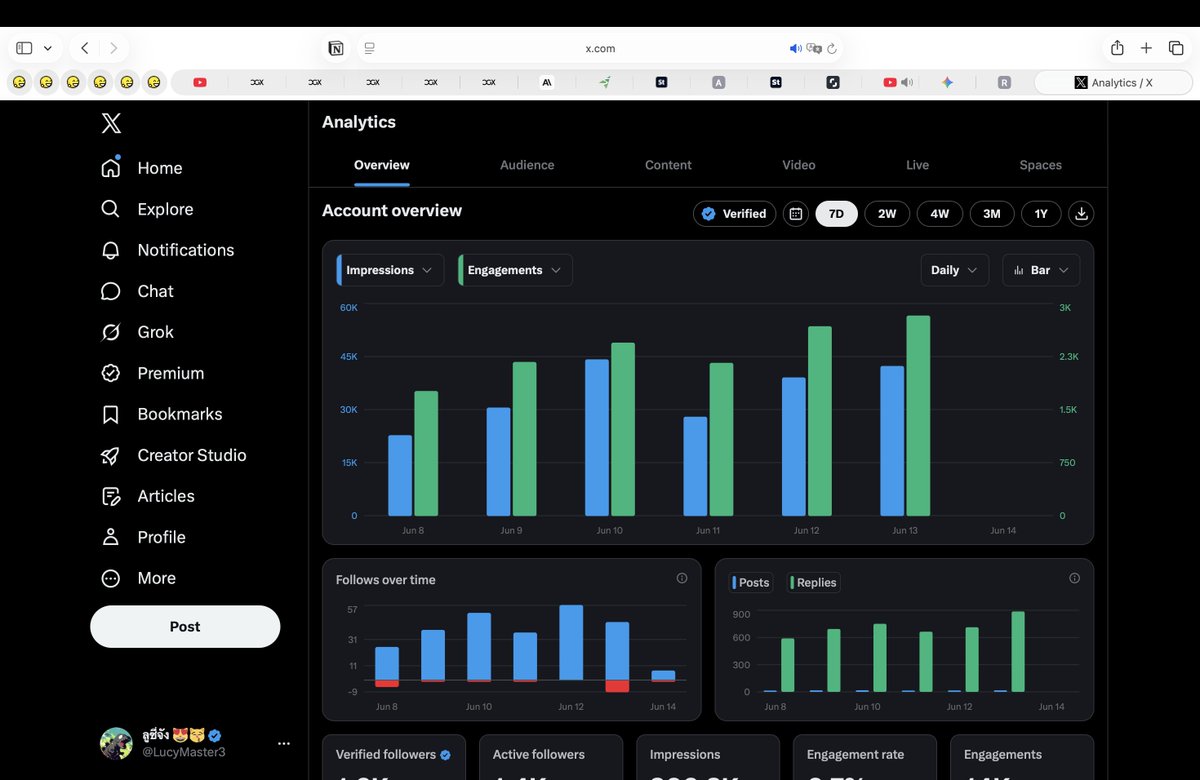This screenshot has height=780, width=1200.
Task: Click the reader view icon in address bar
Action: [x=369, y=48]
